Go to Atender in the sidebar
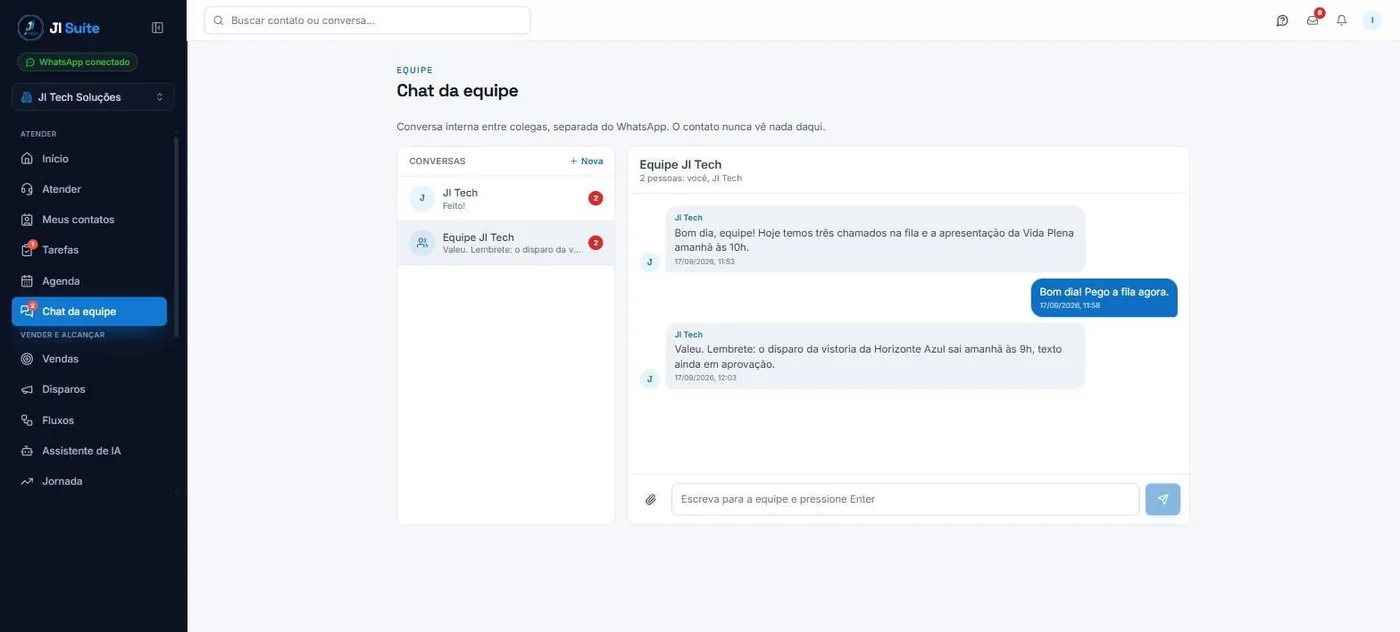The height and width of the screenshot is (632, 1400). (x=89, y=189)
